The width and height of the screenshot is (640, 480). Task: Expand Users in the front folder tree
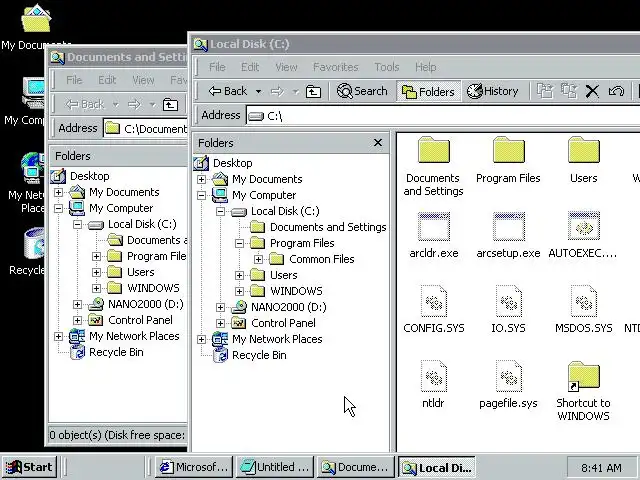click(x=240, y=275)
